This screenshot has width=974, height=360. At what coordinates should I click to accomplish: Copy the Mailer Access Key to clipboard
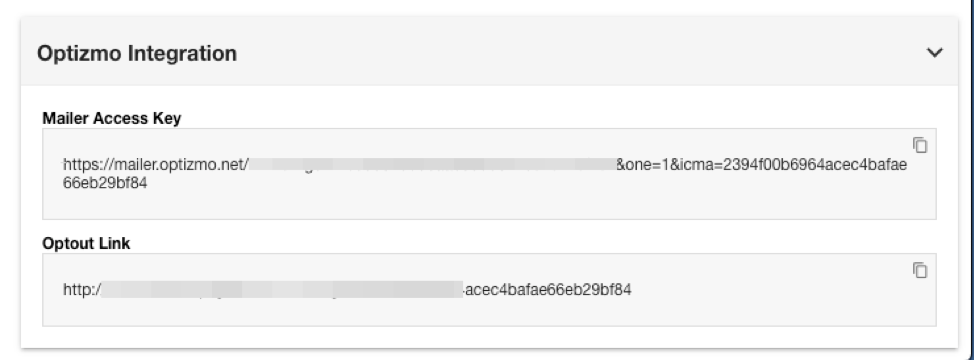click(920, 145)
